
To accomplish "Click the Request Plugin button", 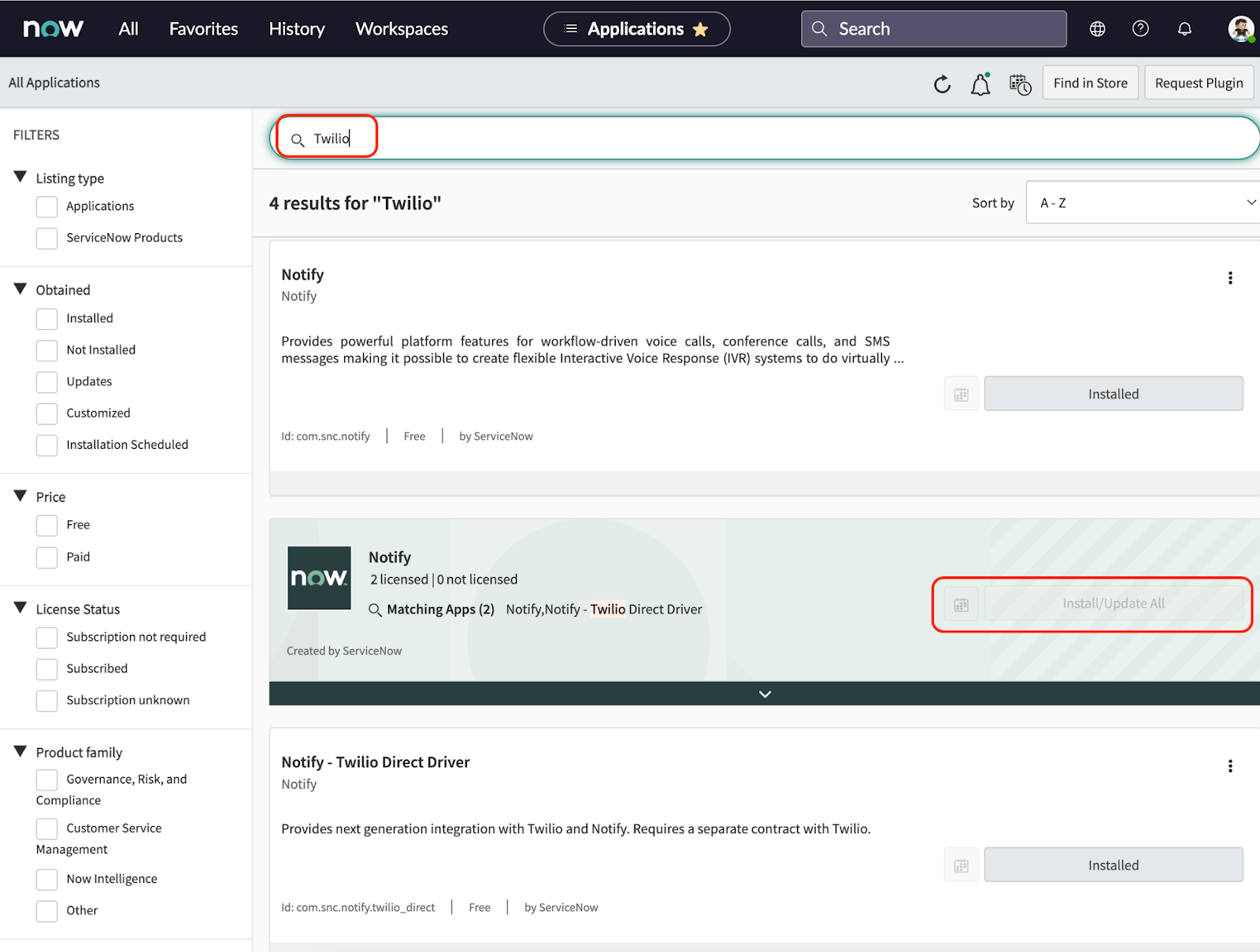I will (x=1199, y=82).
